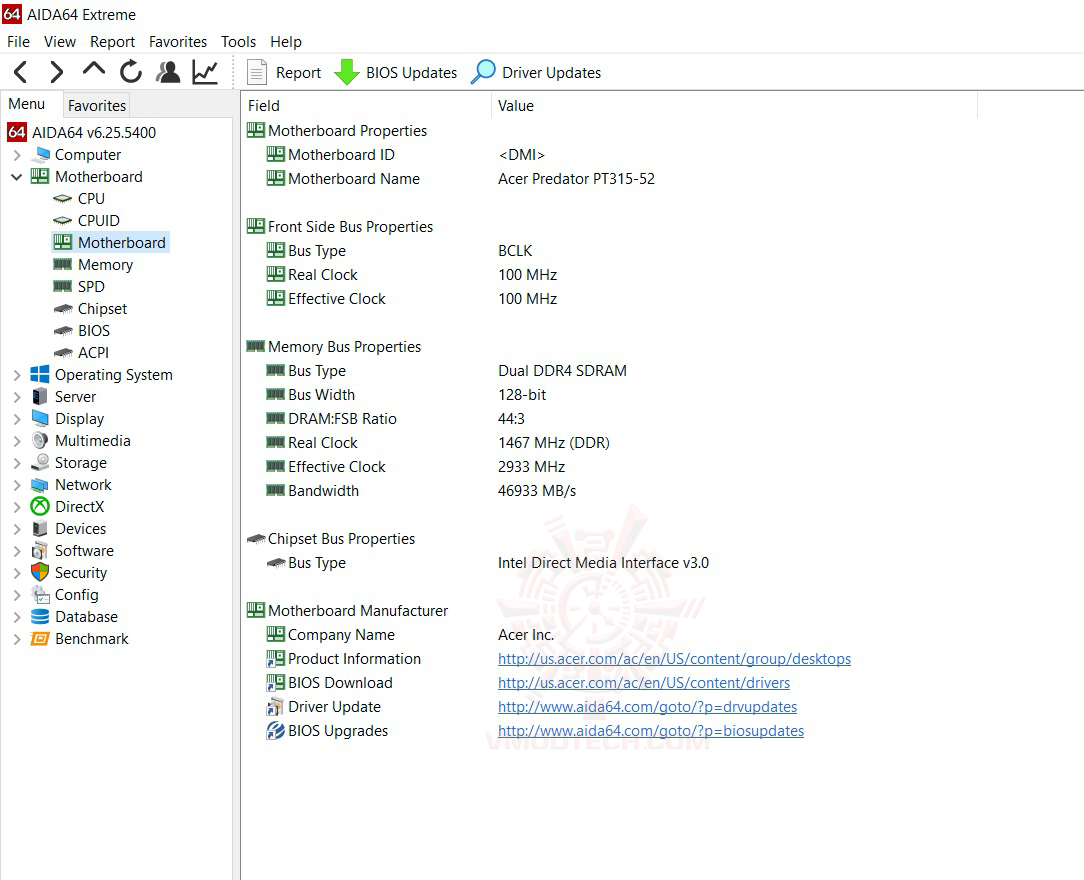Expand the Server node chevron
The width and height of the screenshot is (1084, 880).
click(x=17, y=397)
